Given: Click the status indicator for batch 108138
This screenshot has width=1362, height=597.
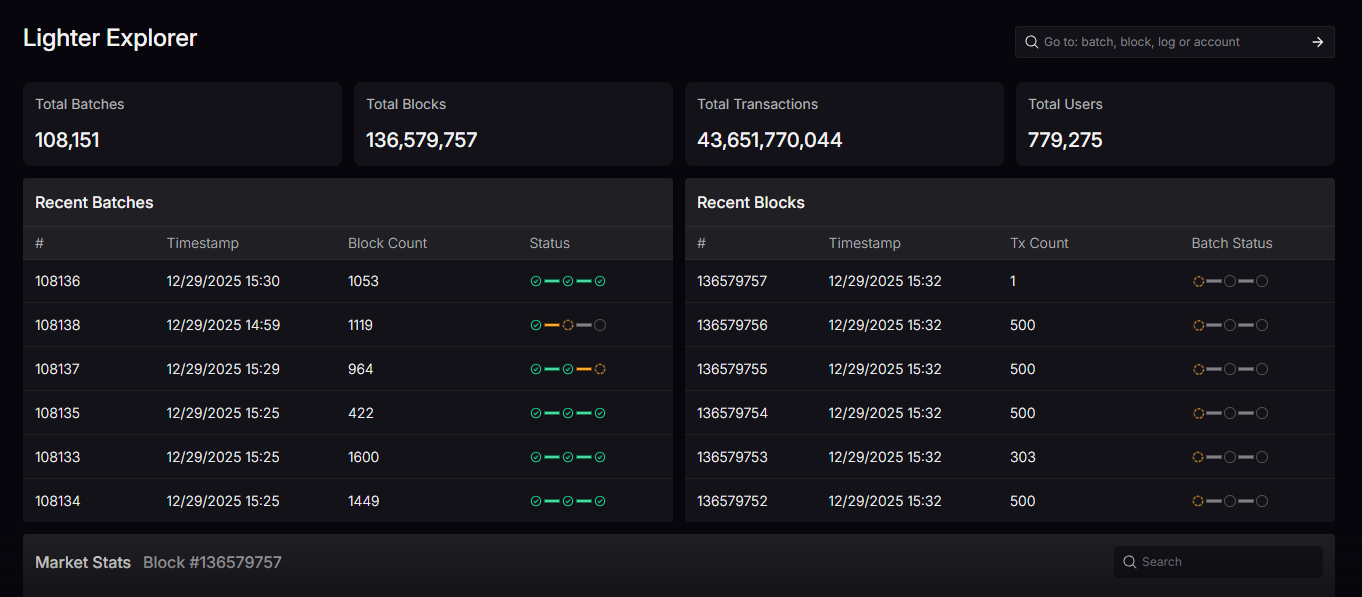Looking at the screenshot, I should pyautogui.click(x=567, y=325).
